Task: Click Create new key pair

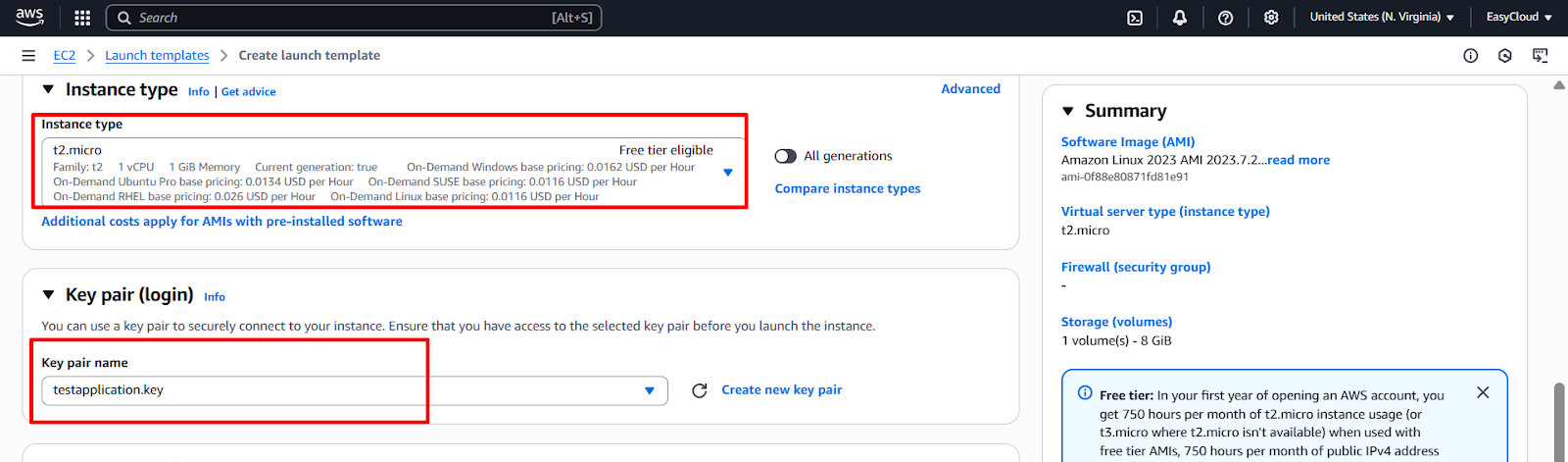Action: click(782, 389)
